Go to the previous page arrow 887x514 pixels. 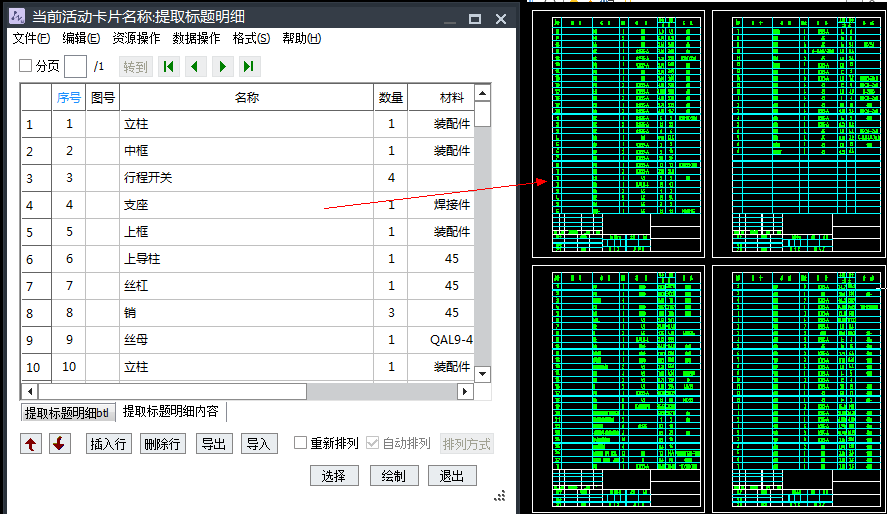[195, 67]
